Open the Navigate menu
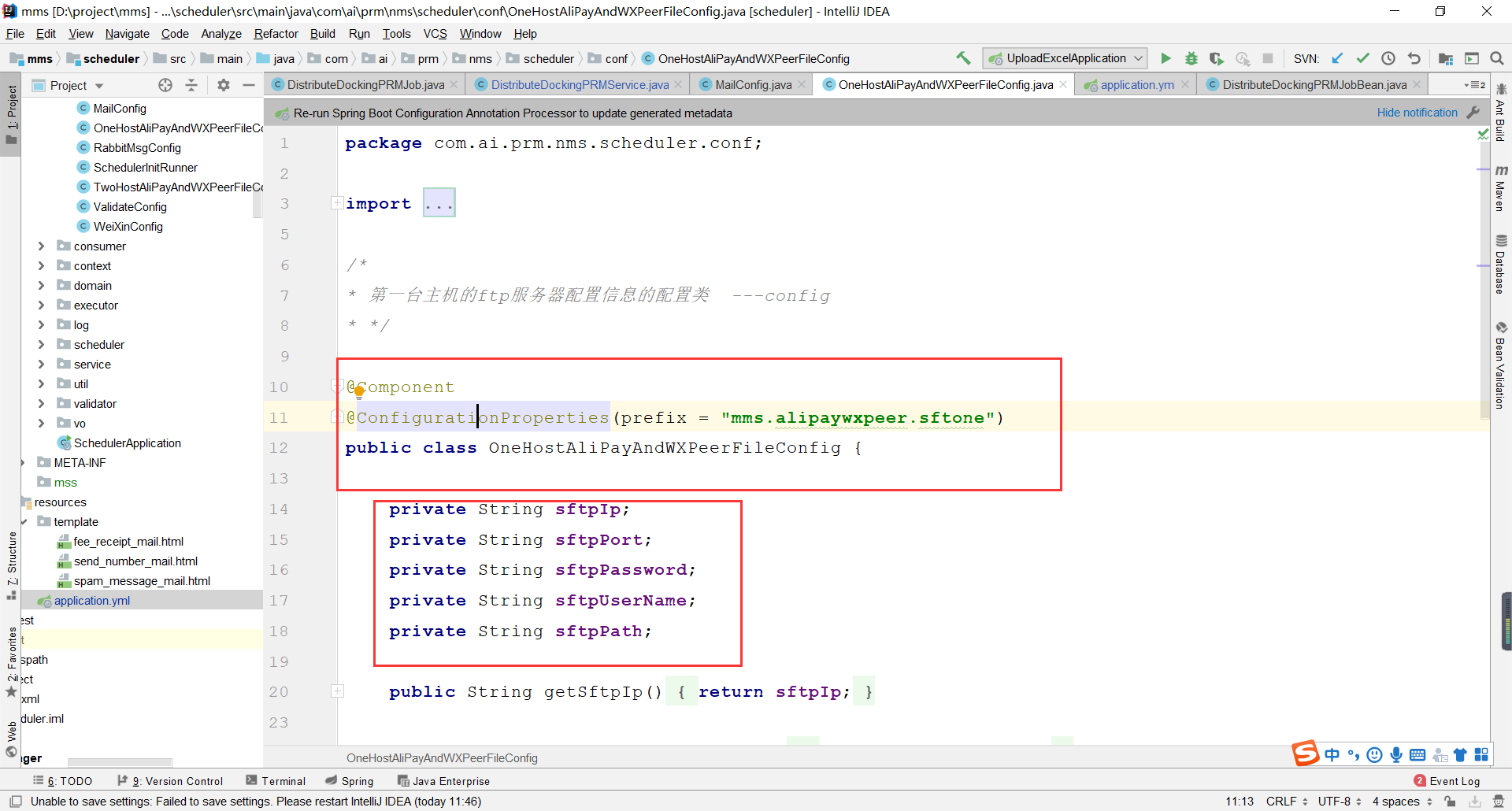1512x811 pixels. tap(128, 34)
